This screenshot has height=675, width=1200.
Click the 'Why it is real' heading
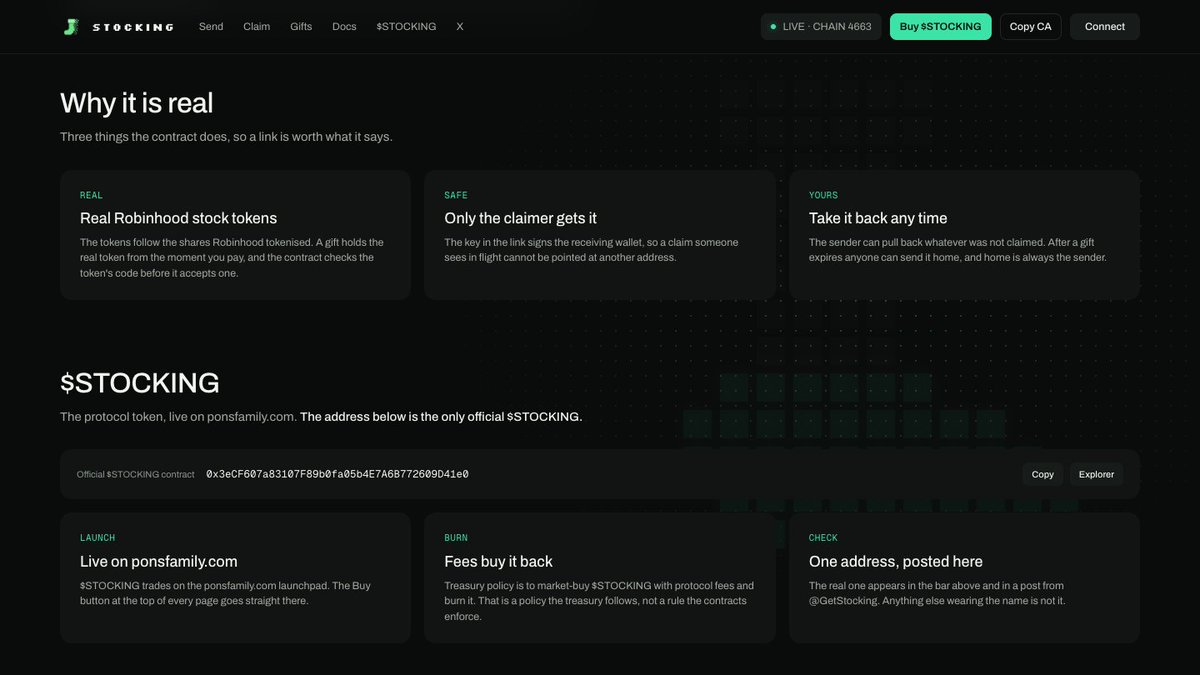coord(137,103)
